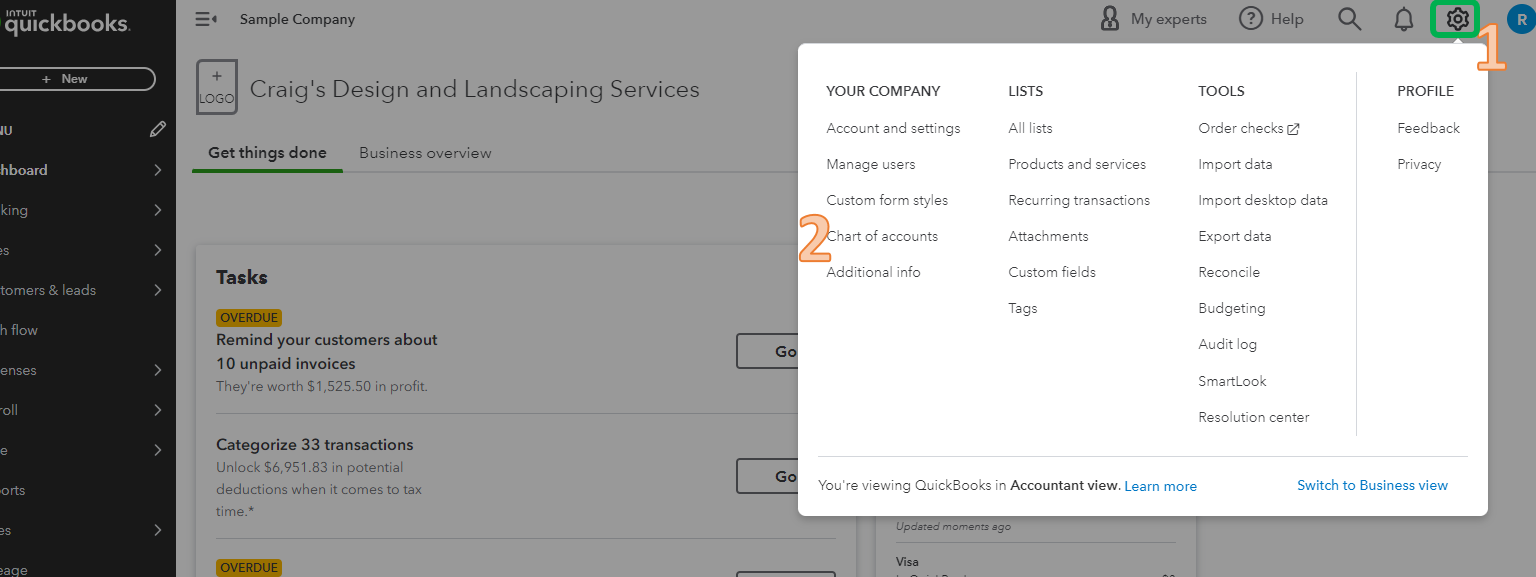Viewport: 1536px width, 577px height.
Task: Expand the Payroll sidebar chevron
Action: pyautogui.click(x=158, y=410)
